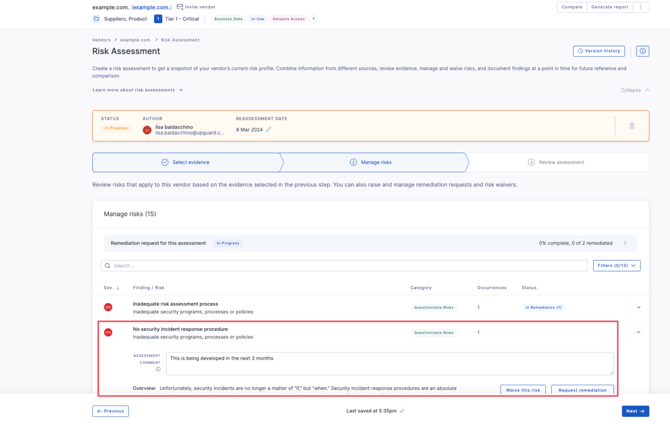Open the three-dot more options menu
The image size is (670, 424).
tap(641, 7)
